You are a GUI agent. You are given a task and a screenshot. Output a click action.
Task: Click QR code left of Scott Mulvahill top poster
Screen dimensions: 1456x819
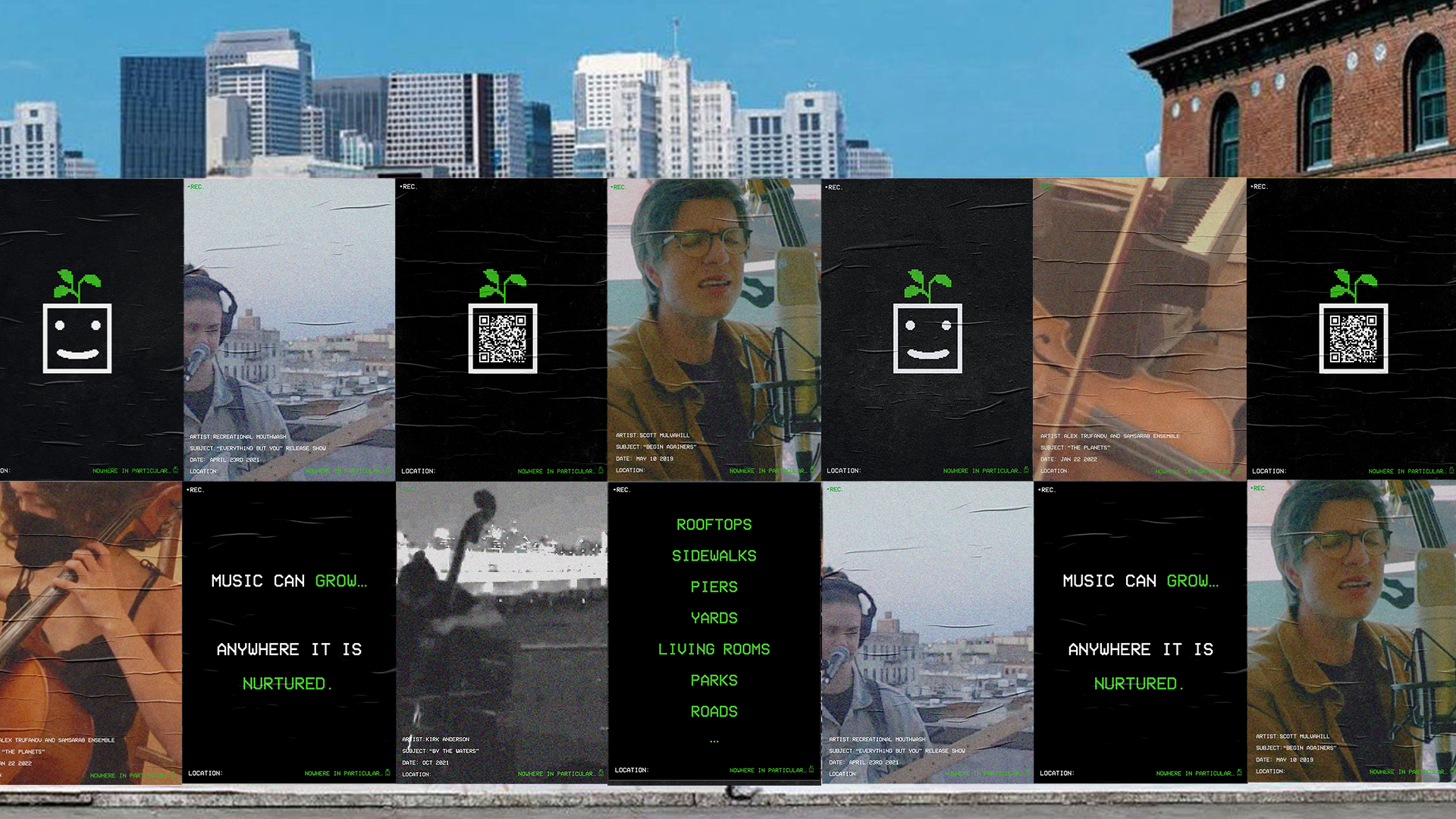(503, 338)
